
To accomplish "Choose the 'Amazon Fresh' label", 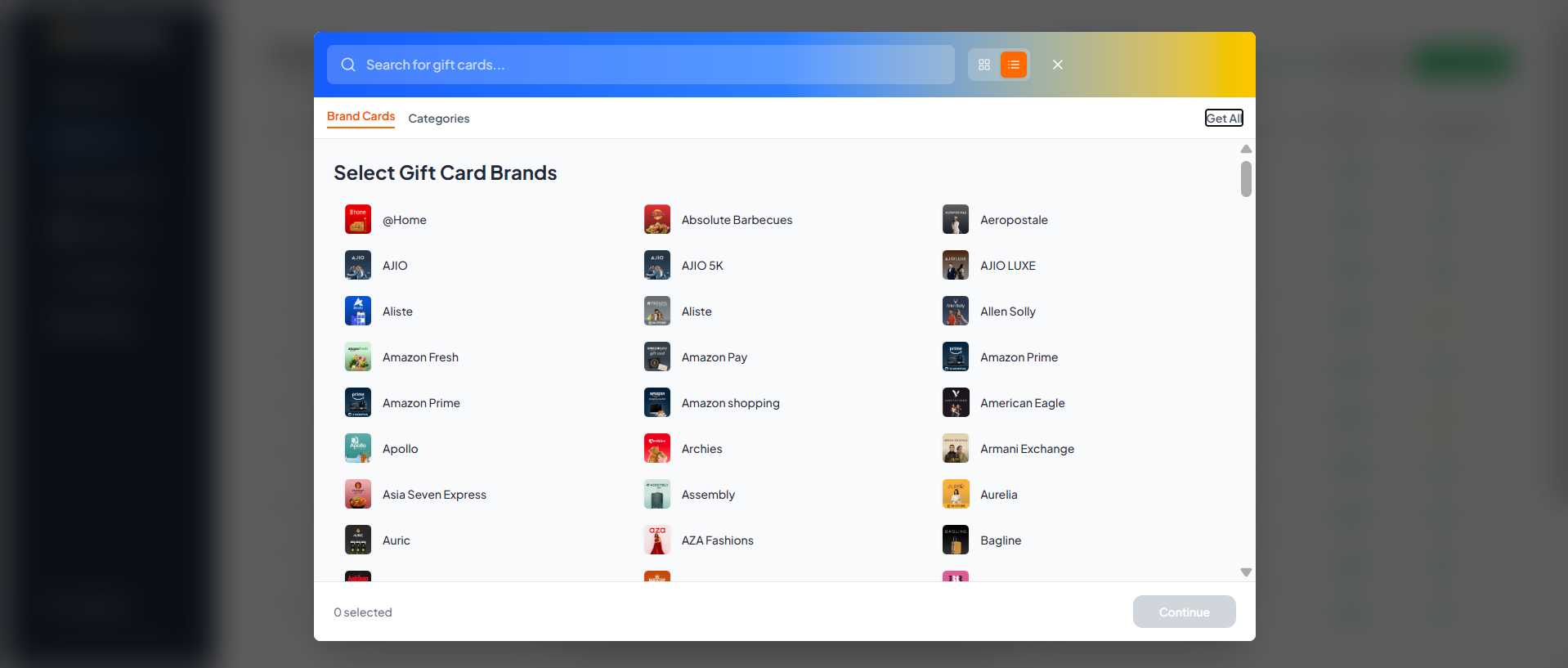I will pyautogui.click(x=420, y=357).
